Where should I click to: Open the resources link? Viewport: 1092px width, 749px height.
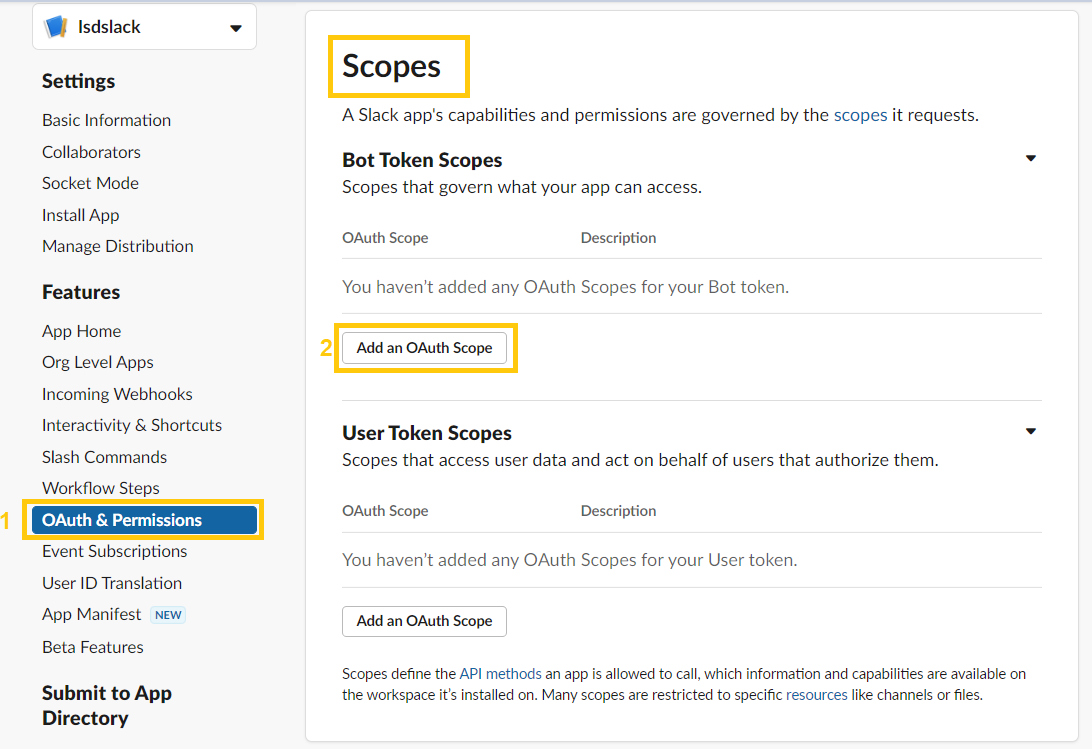[x=816, y=694]
